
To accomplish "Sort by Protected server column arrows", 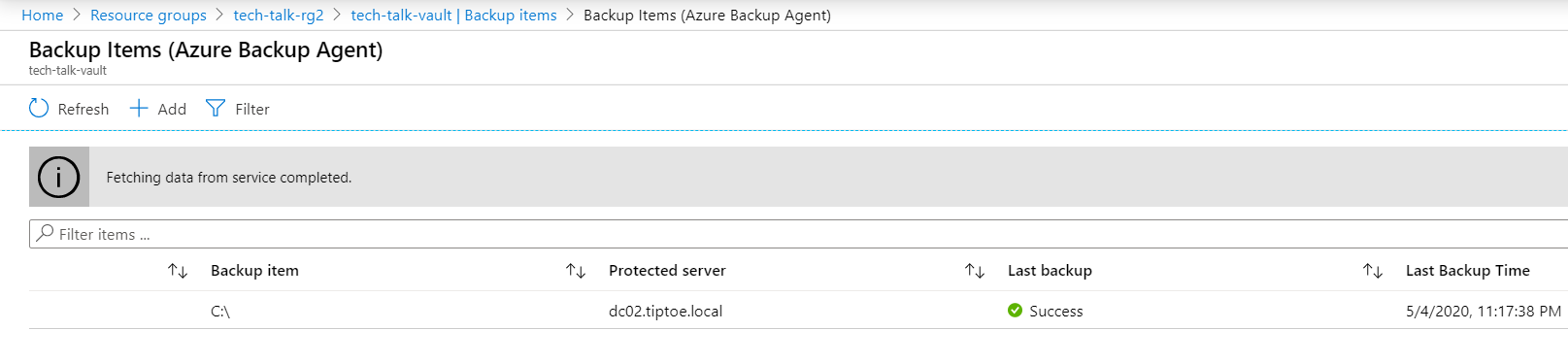I will [576, 271].
